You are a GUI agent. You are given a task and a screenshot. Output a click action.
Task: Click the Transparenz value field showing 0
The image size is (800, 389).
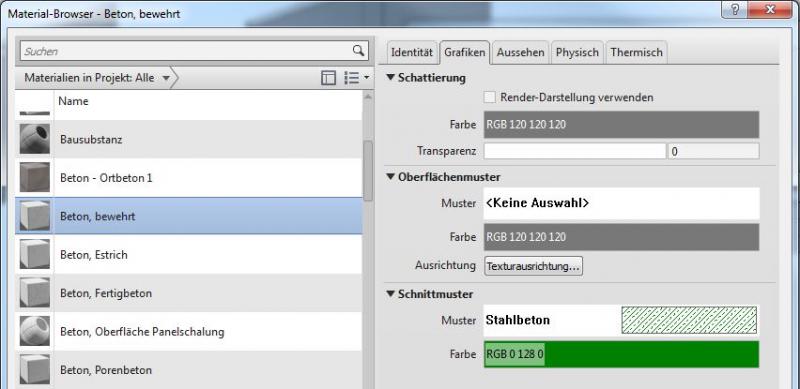pyautogui.click(x=713, y=151)
